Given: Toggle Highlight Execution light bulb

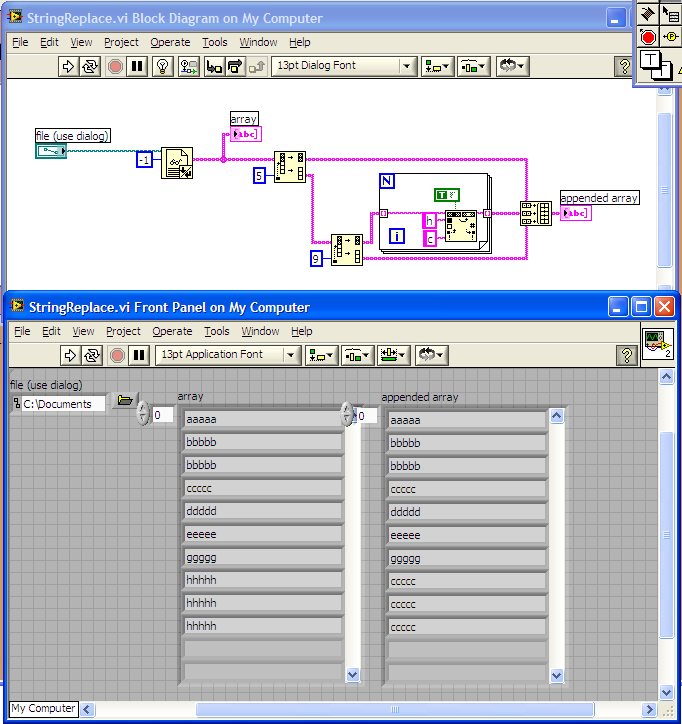Looking at the screenshot, I should pyautogui.click(x=165, y=66).
